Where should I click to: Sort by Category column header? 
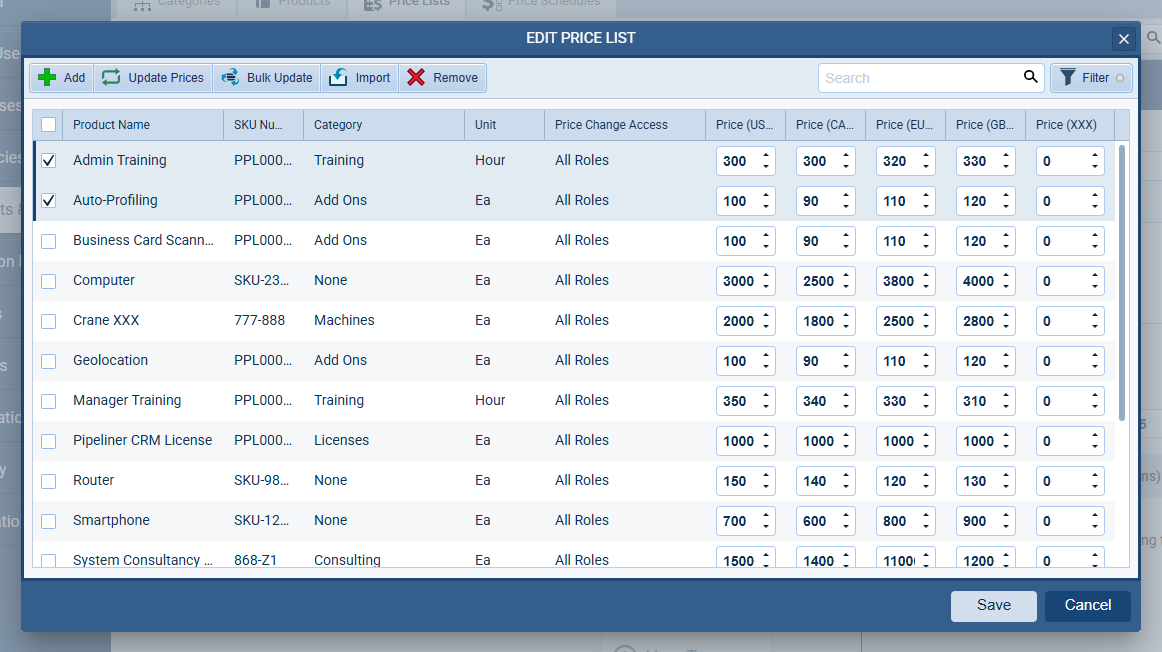338,125
